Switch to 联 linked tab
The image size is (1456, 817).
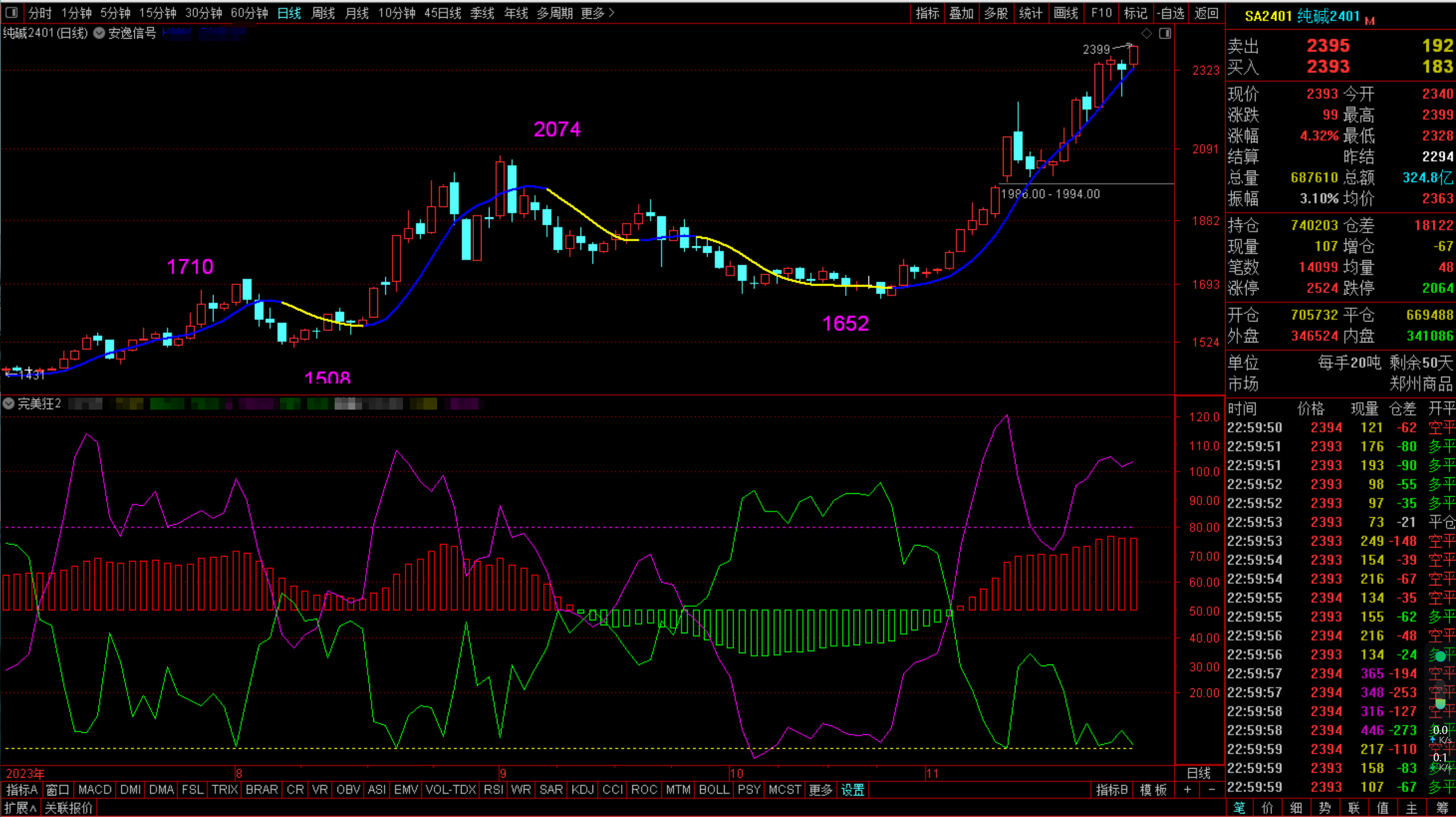[1354, 808]
